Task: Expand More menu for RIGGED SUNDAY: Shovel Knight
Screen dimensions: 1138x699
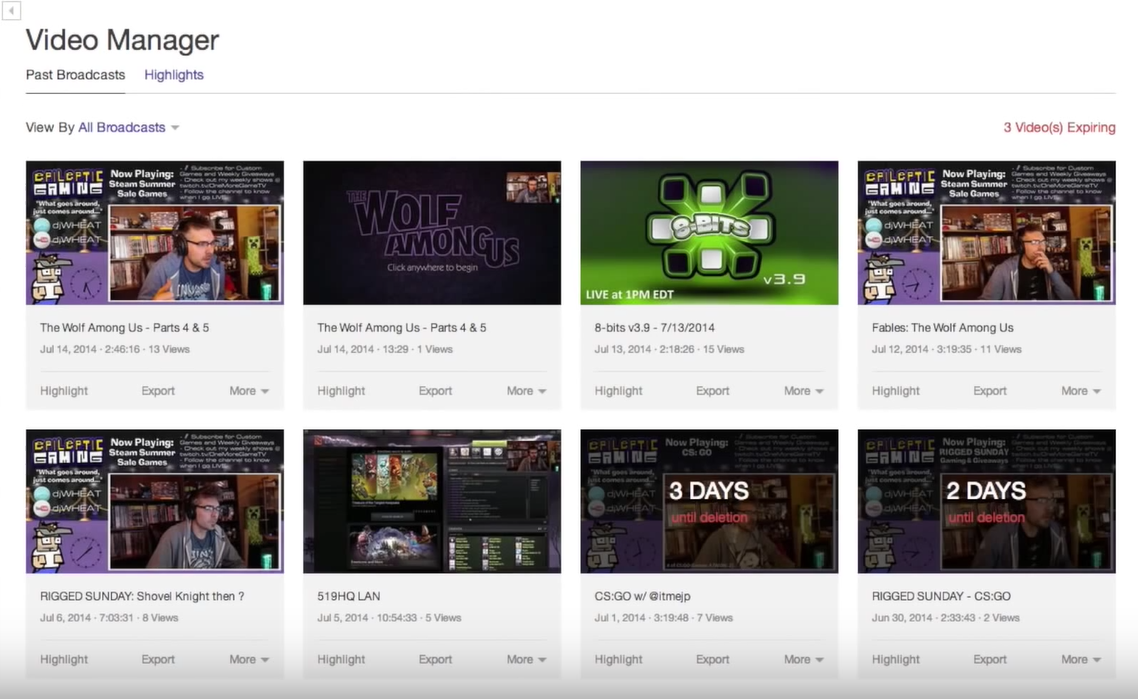Action: tap(249, 659)
